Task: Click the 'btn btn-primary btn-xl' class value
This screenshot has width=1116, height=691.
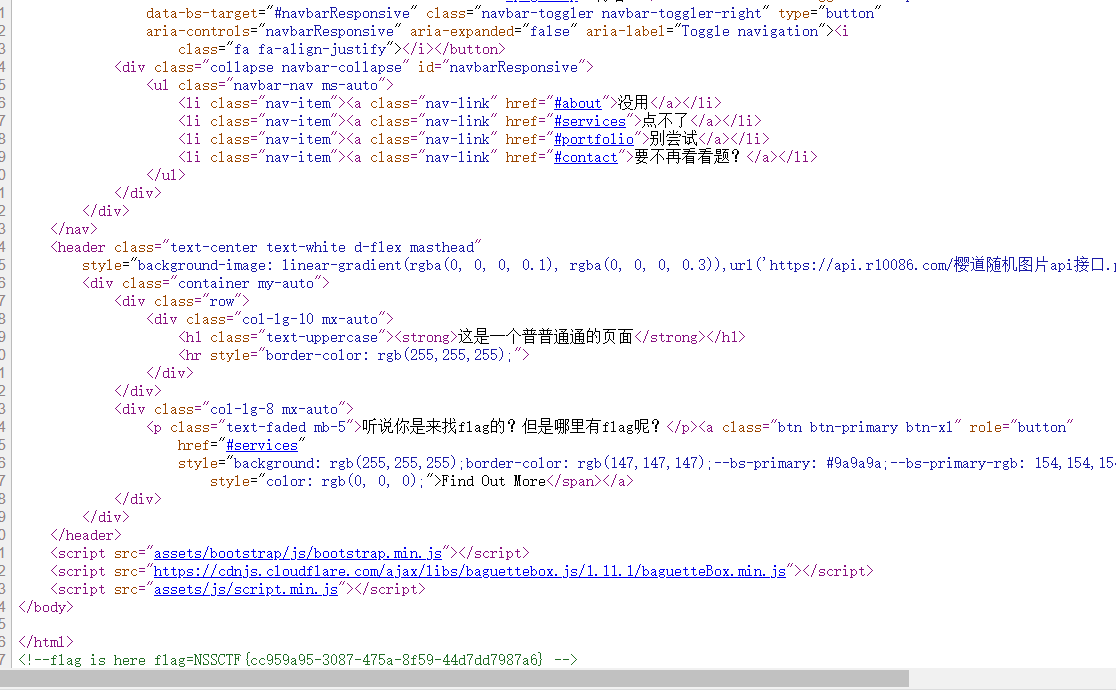Action: click(865, 427)
